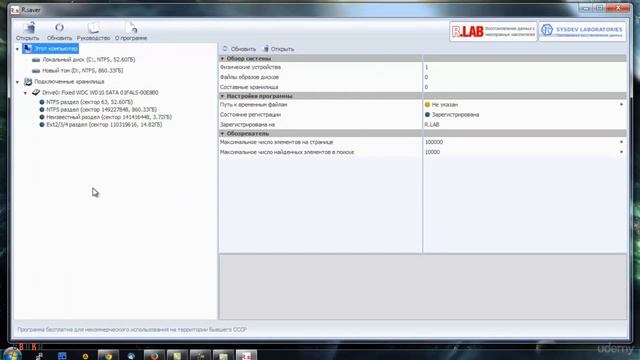Collapse the Drive0 Fixed WDC branch
The width and height of the screenshot is (640, 360).
25,93
